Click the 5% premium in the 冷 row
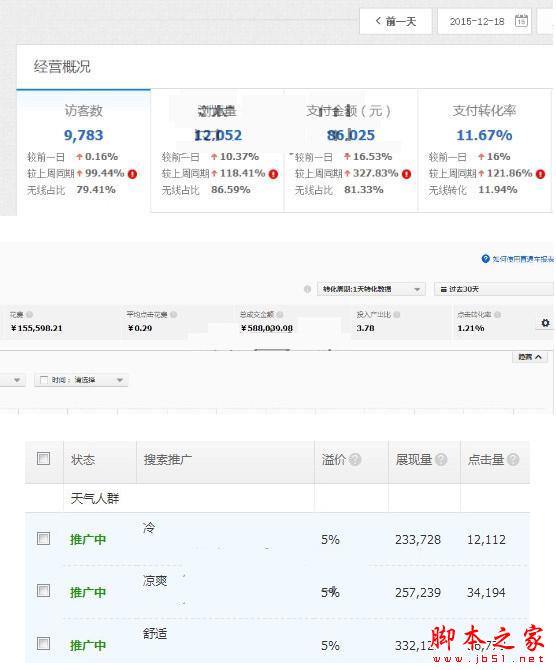The image size is (556, 670). [x=330, y=540]
